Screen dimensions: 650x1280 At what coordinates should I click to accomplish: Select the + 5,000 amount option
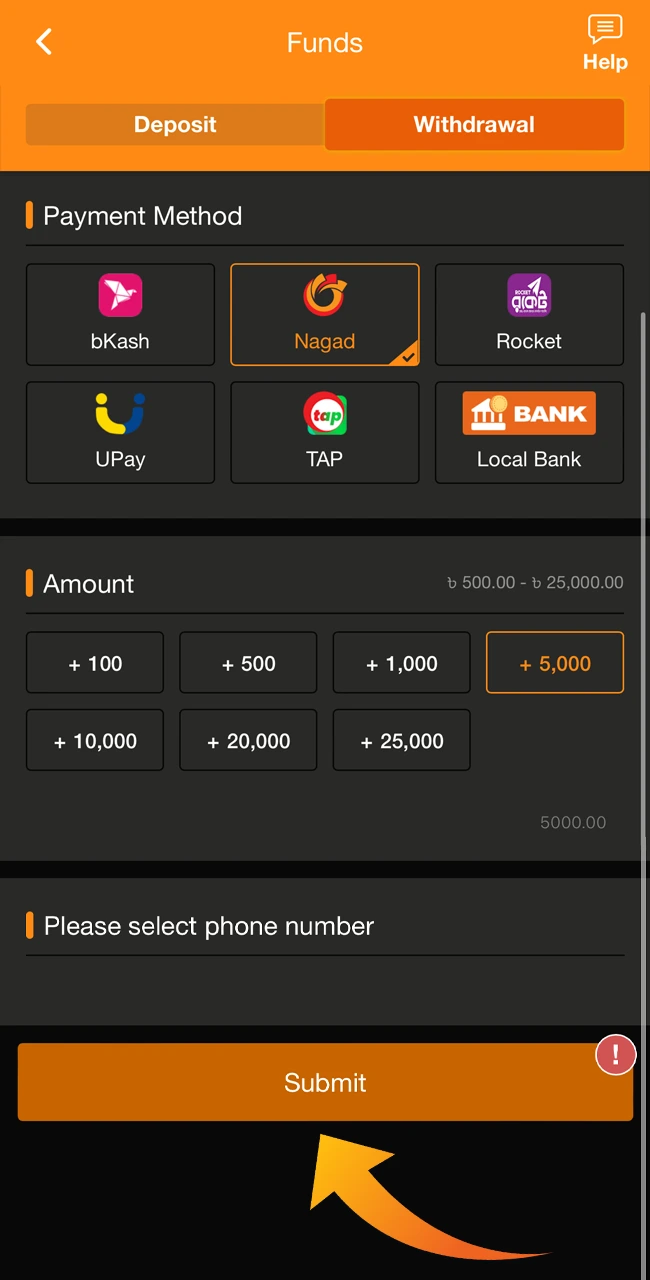[555, 662]
